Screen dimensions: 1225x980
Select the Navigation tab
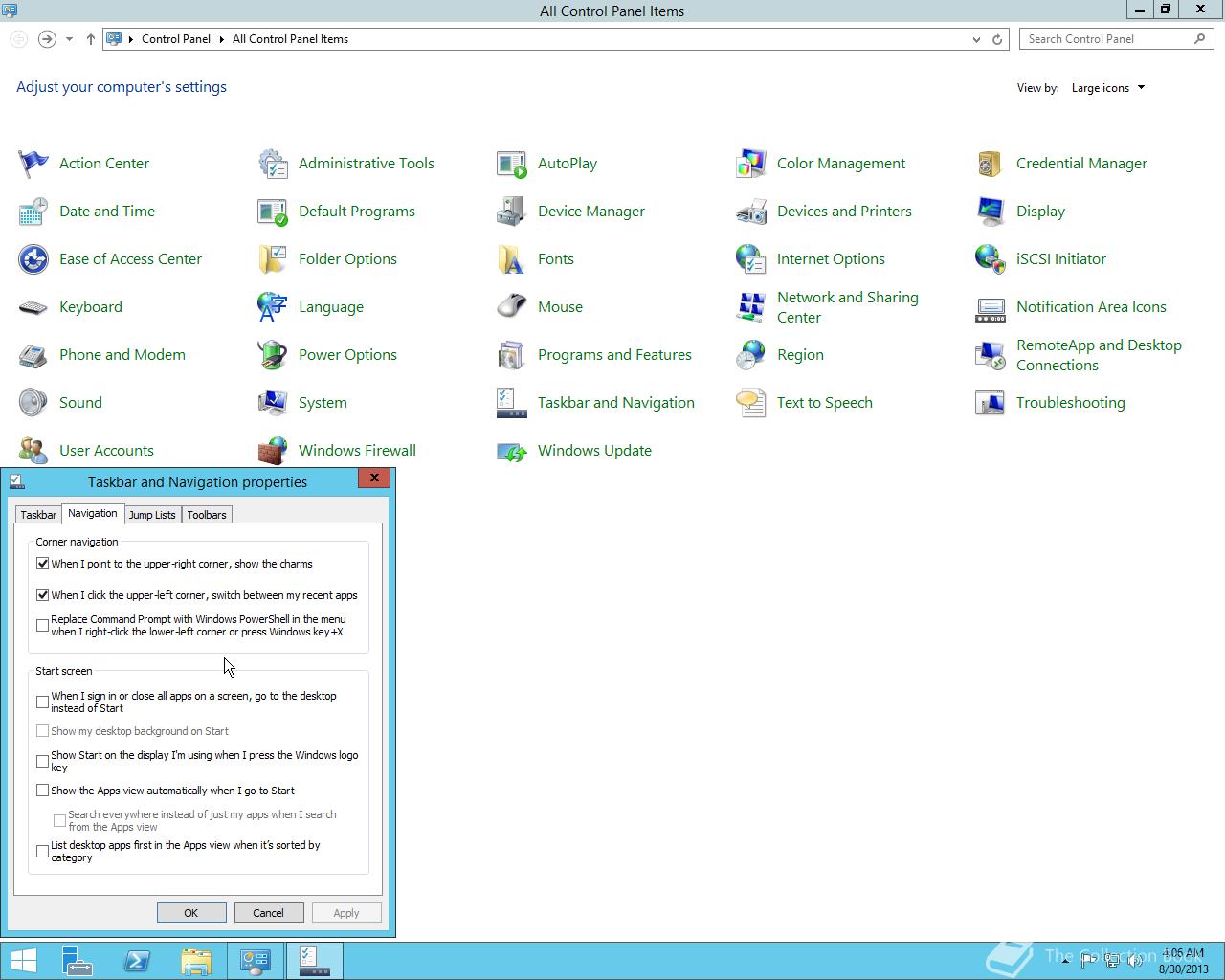point(93,513)
